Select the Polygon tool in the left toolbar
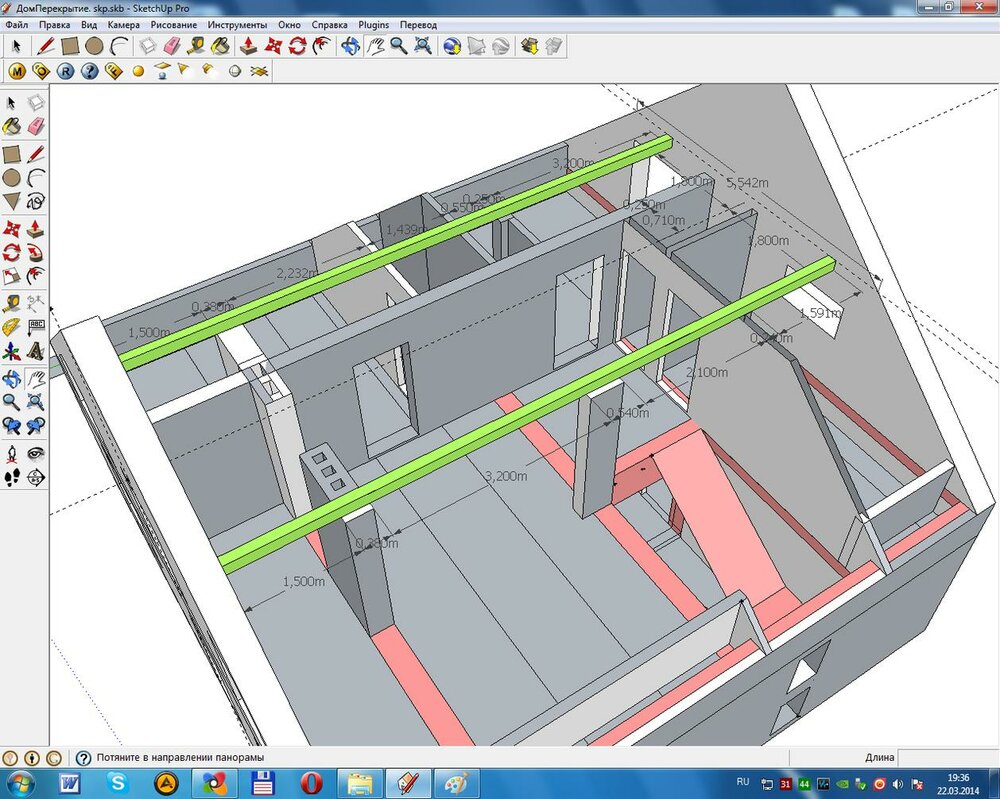Image resolution: width=1000 pixels, height=799 pixels. pyautogui.click(x=12, y=202)
